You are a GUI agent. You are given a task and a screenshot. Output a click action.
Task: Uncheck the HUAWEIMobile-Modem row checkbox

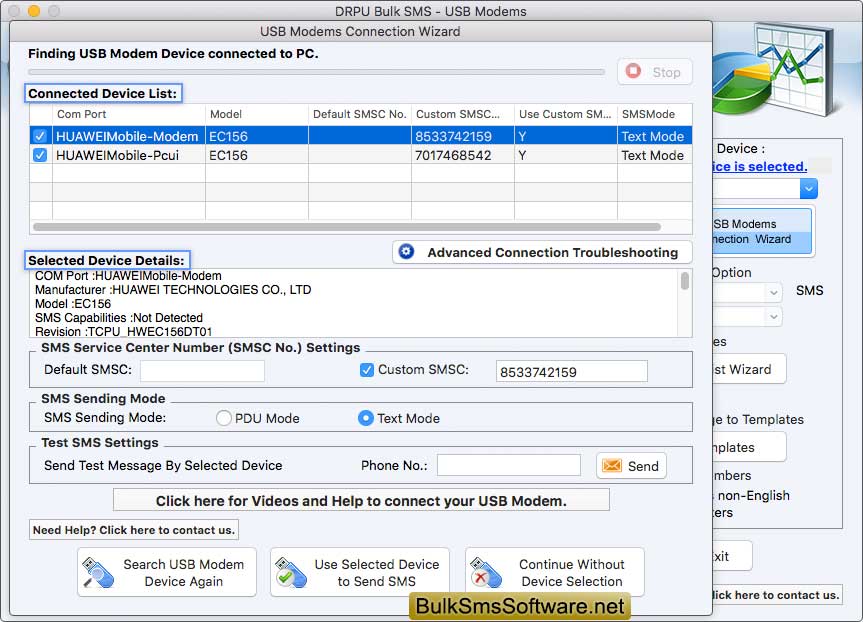click(x=40, y=136)
